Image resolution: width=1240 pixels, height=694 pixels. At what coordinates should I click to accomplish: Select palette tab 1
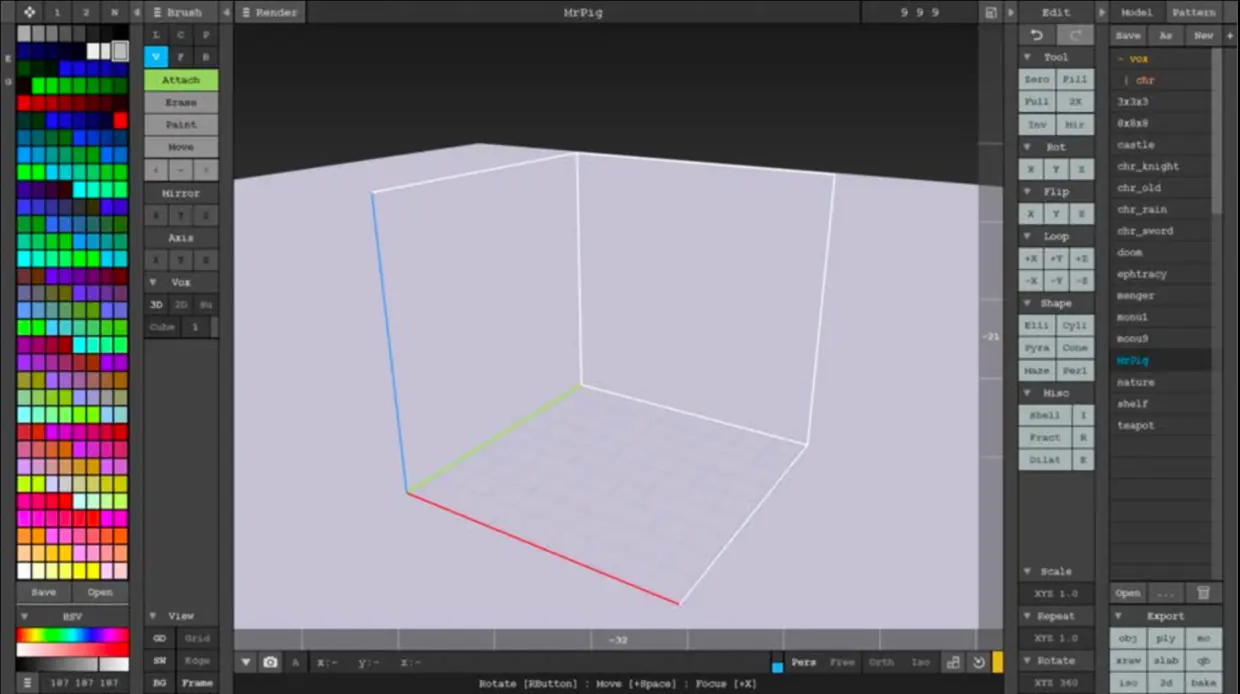(x=58, y=12)
